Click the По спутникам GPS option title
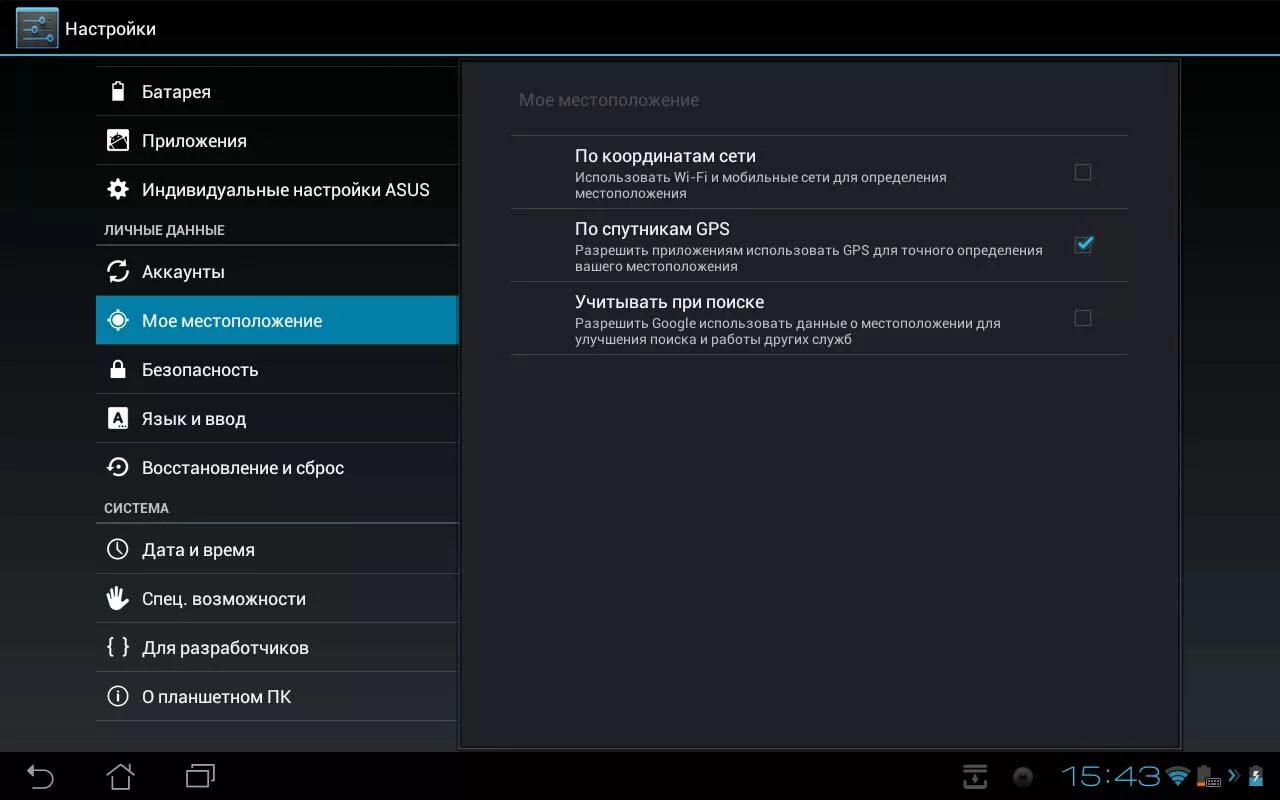 (x=652, y=229)
